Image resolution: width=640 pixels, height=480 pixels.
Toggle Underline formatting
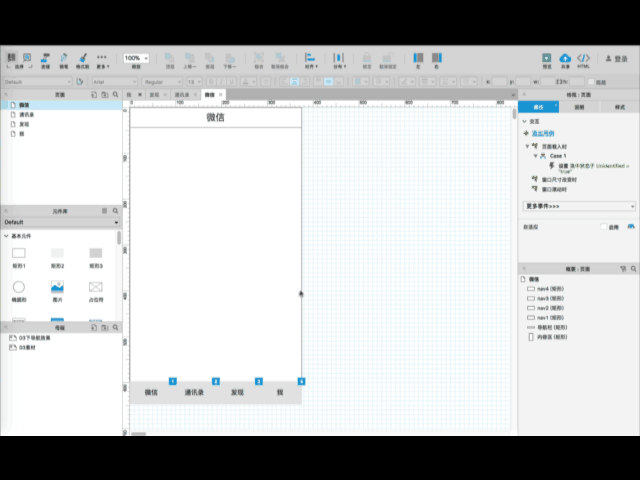click(231, 82)
